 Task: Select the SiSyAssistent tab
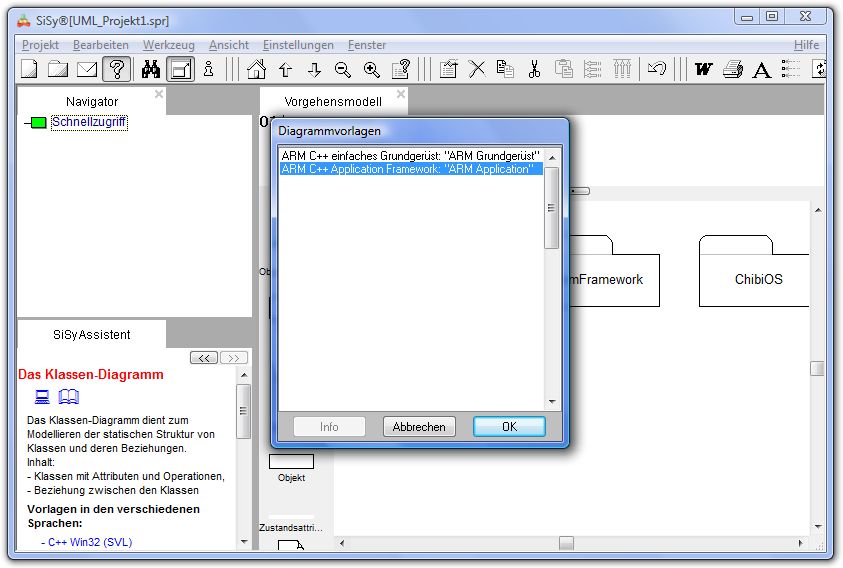(91, 335)
